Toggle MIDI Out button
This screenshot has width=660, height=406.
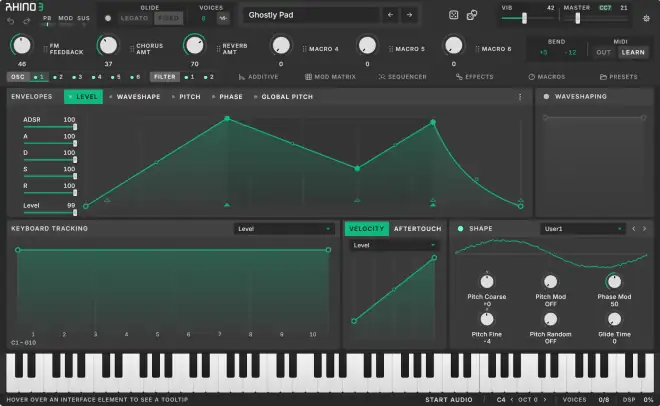pos(603,52)
